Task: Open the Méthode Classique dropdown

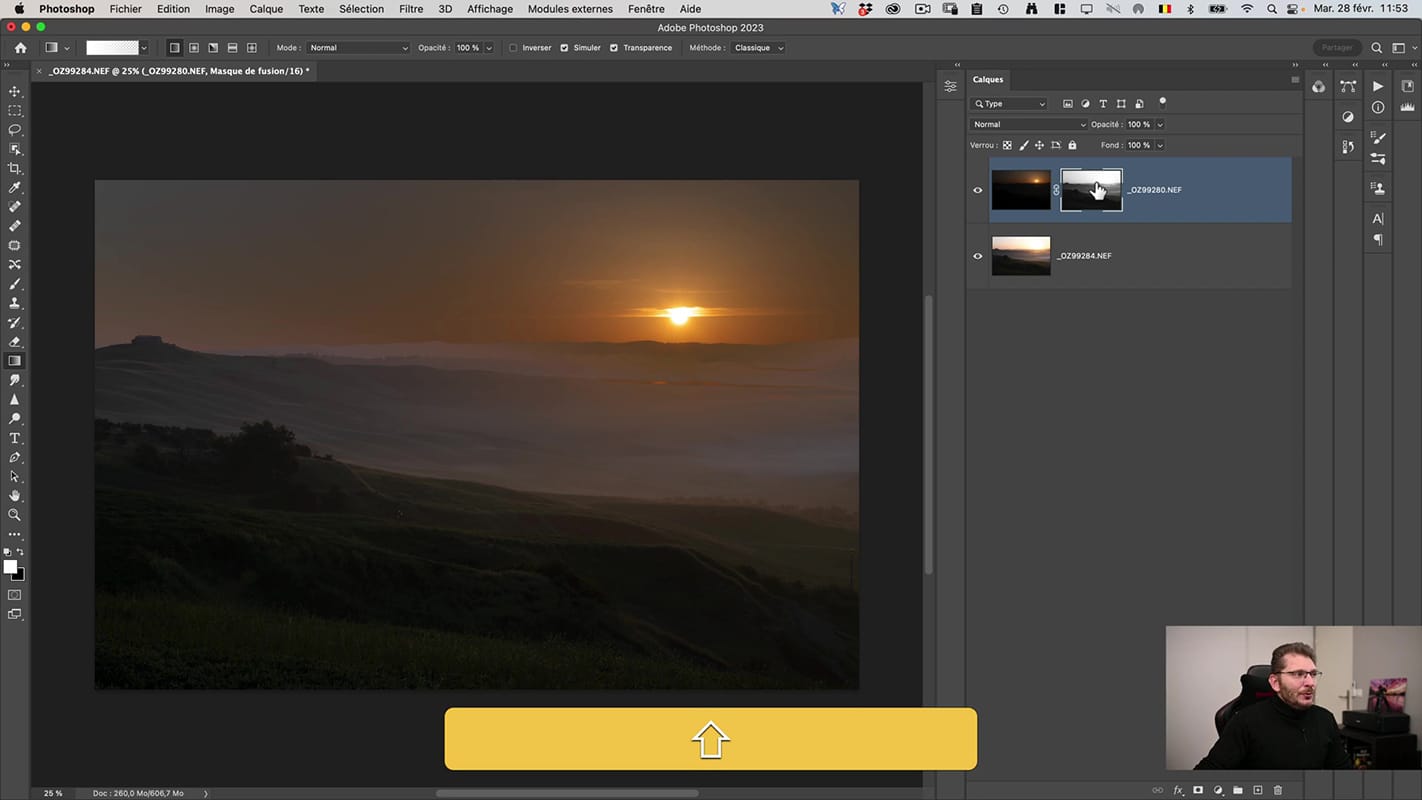Action: click(x=757, y=48)
